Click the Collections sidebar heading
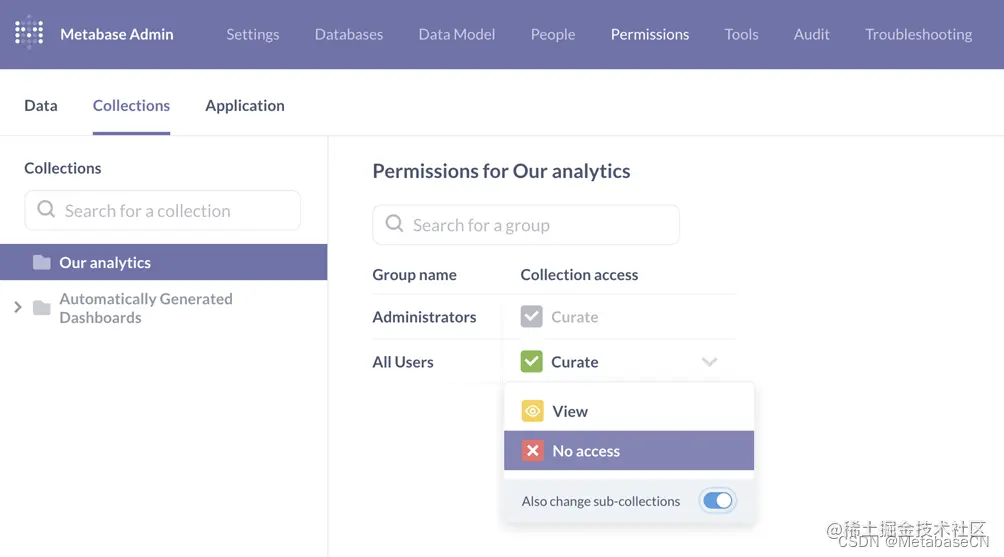 click(63, 168)
